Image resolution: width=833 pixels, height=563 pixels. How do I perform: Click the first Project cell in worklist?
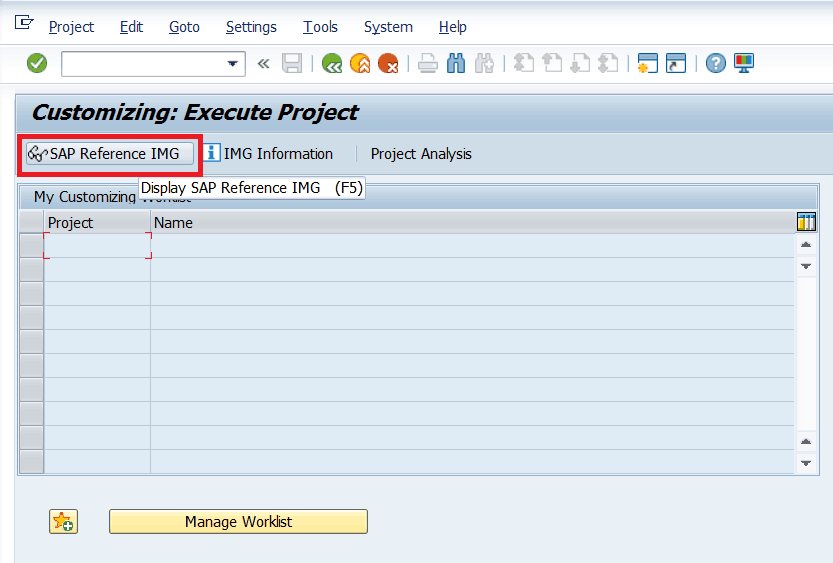pos(97,246)
